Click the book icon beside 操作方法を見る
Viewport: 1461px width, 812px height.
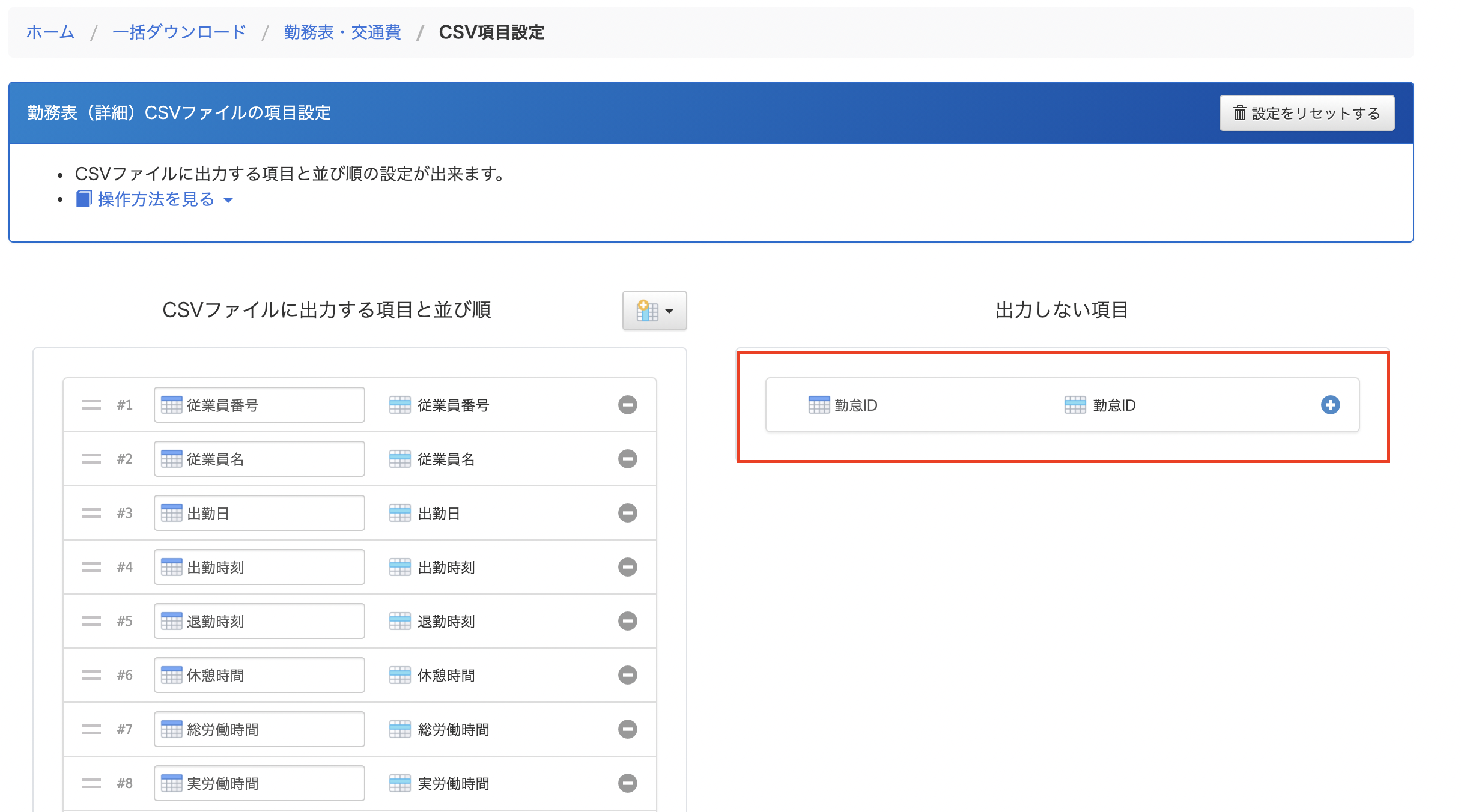pyautogui.click(x=84, y=199)
